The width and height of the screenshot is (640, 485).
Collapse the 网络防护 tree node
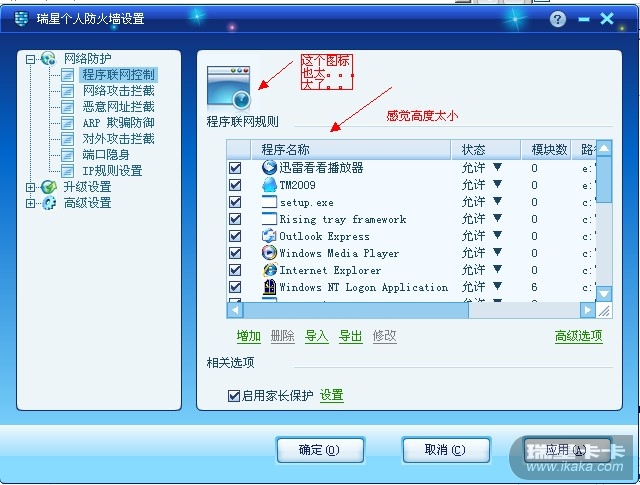(x=30, y=59)
